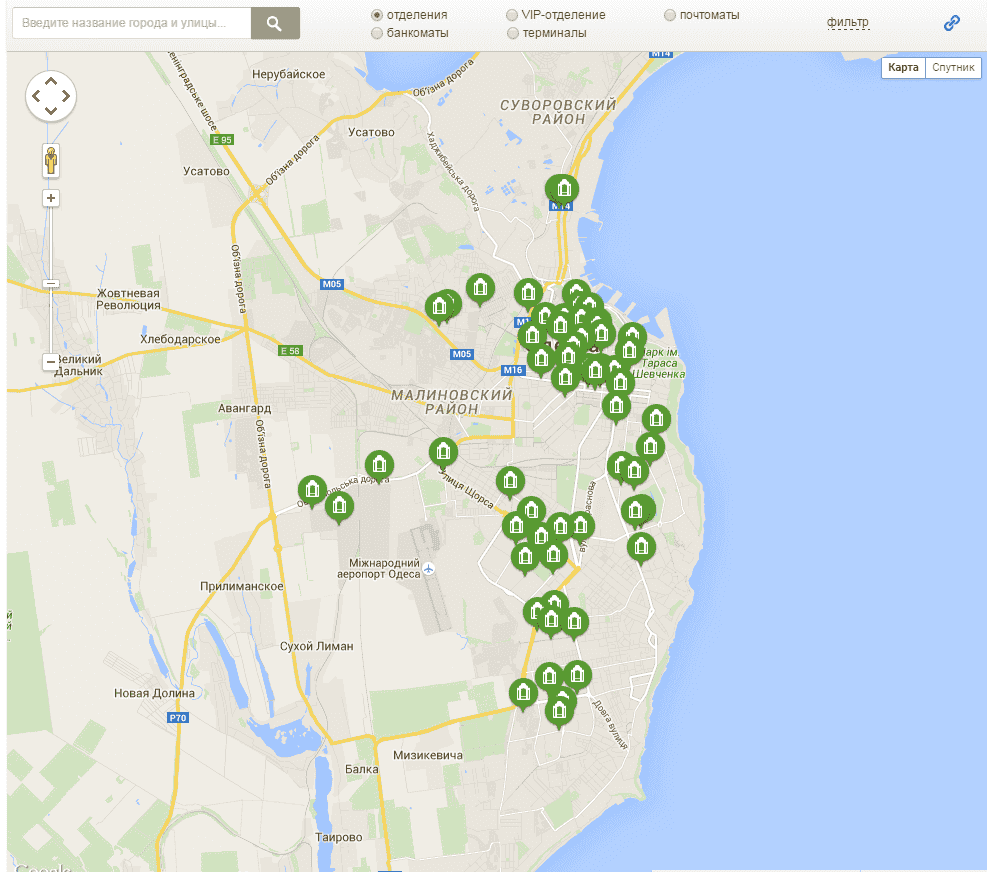Click the southernmost branch marker near Довга street
The width and height of the screenshot is (987, 872).
[559, 710]
